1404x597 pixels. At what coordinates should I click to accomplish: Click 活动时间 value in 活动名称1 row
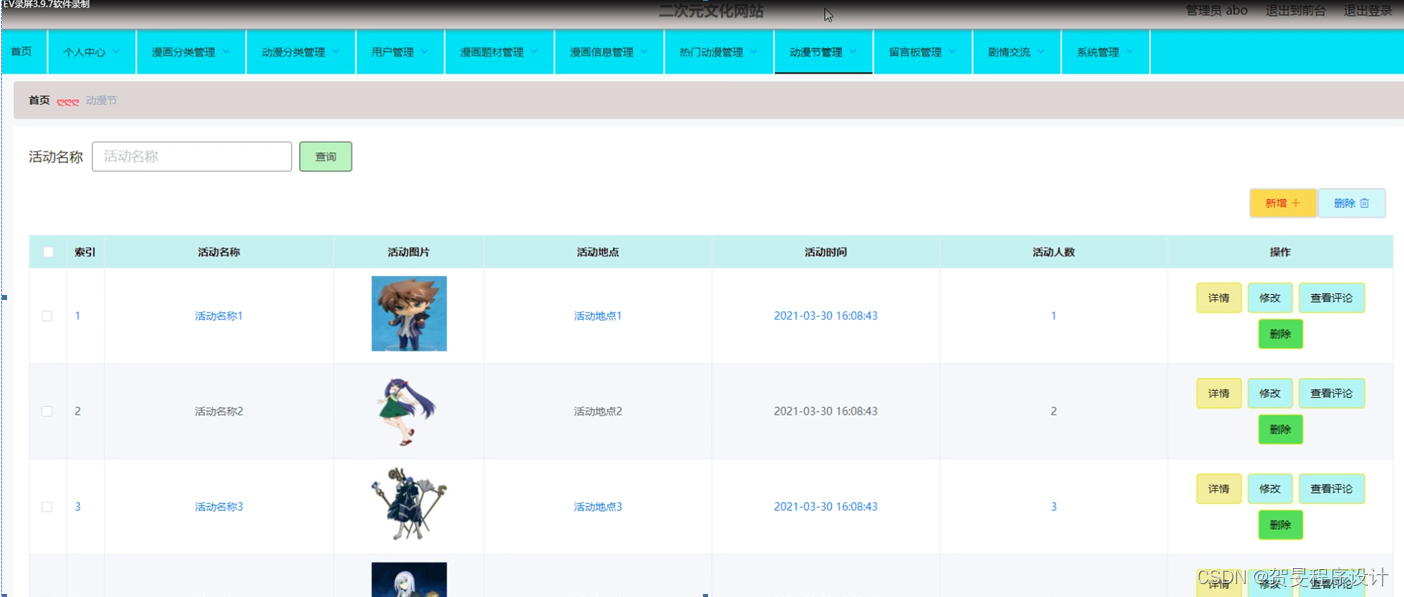pyautogui.click(x=826, y=316)
